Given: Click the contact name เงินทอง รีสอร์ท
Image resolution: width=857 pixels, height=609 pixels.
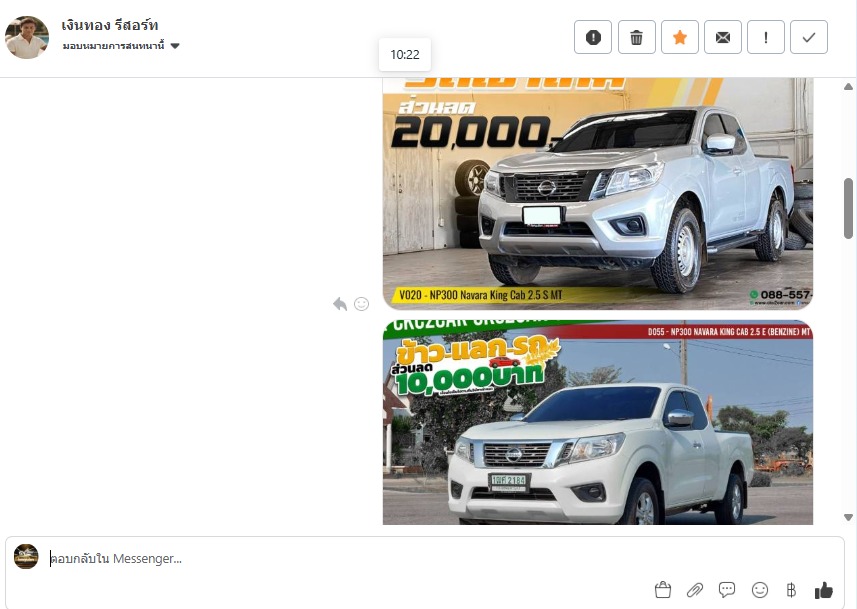Looking at the screenshot, I should (x=109, y=25).
